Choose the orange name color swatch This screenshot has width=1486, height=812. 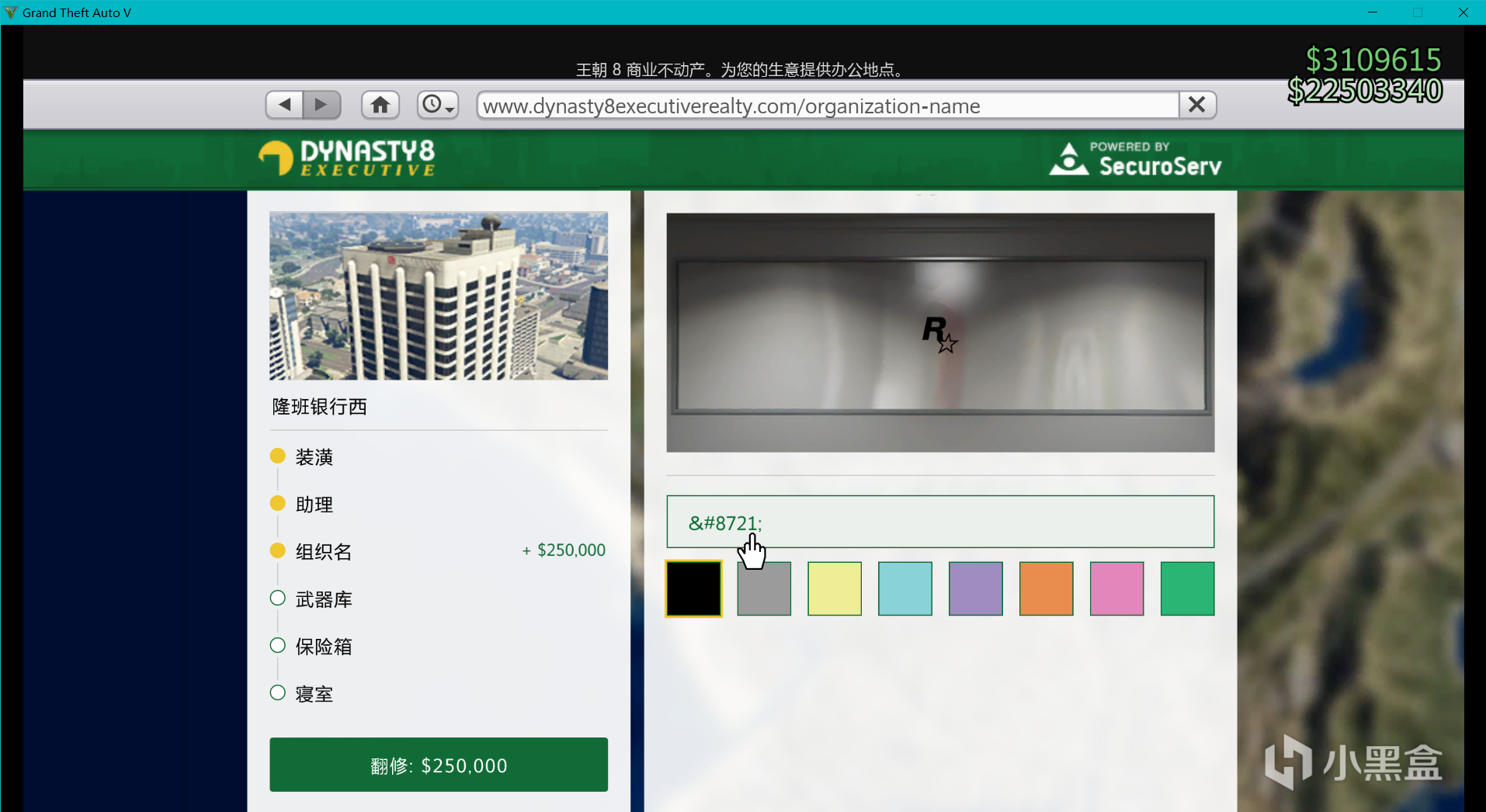coord(1047,588)
